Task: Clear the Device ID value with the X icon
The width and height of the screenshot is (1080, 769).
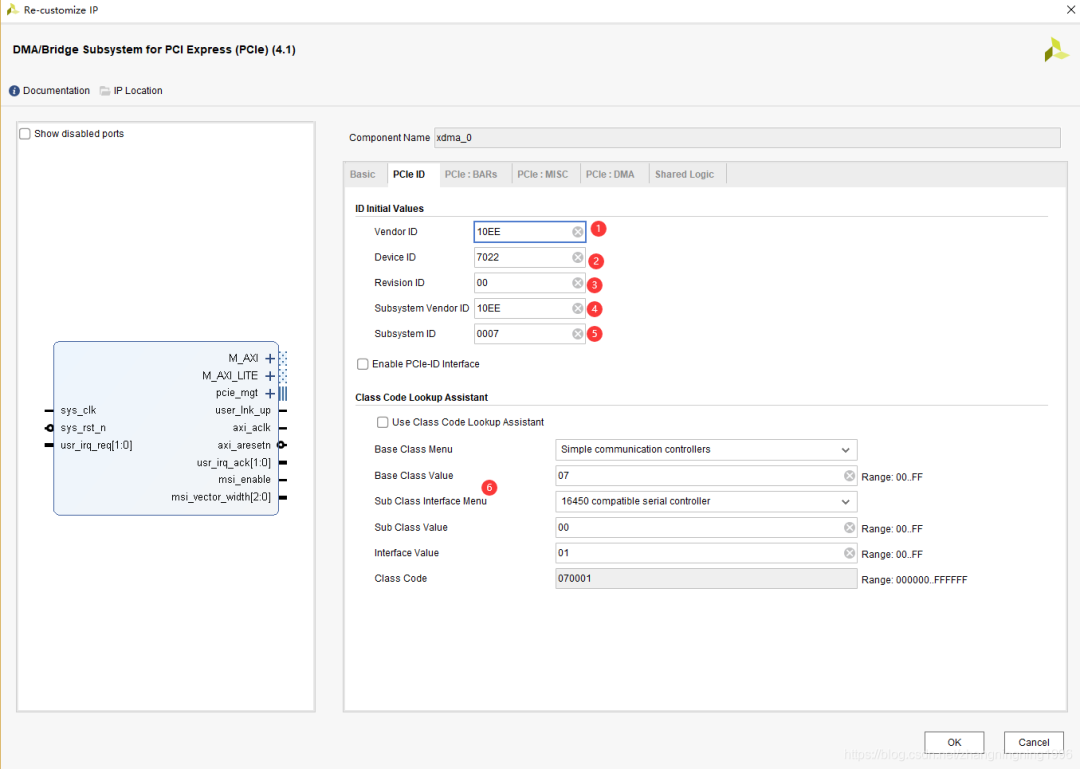Action: pos(577,258)
